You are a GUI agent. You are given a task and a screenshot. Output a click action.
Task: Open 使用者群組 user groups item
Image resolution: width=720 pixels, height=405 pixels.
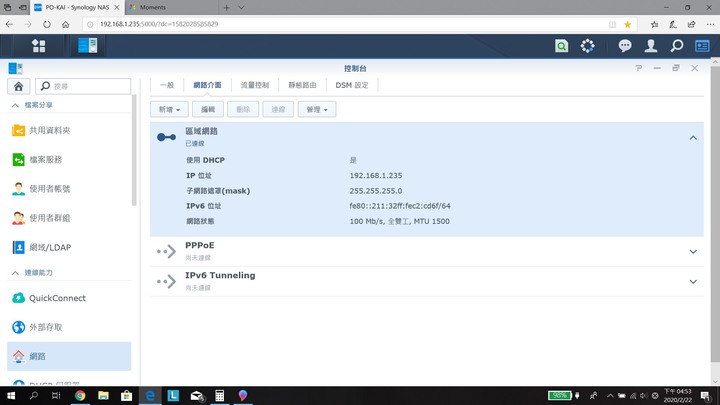(69, 218)
